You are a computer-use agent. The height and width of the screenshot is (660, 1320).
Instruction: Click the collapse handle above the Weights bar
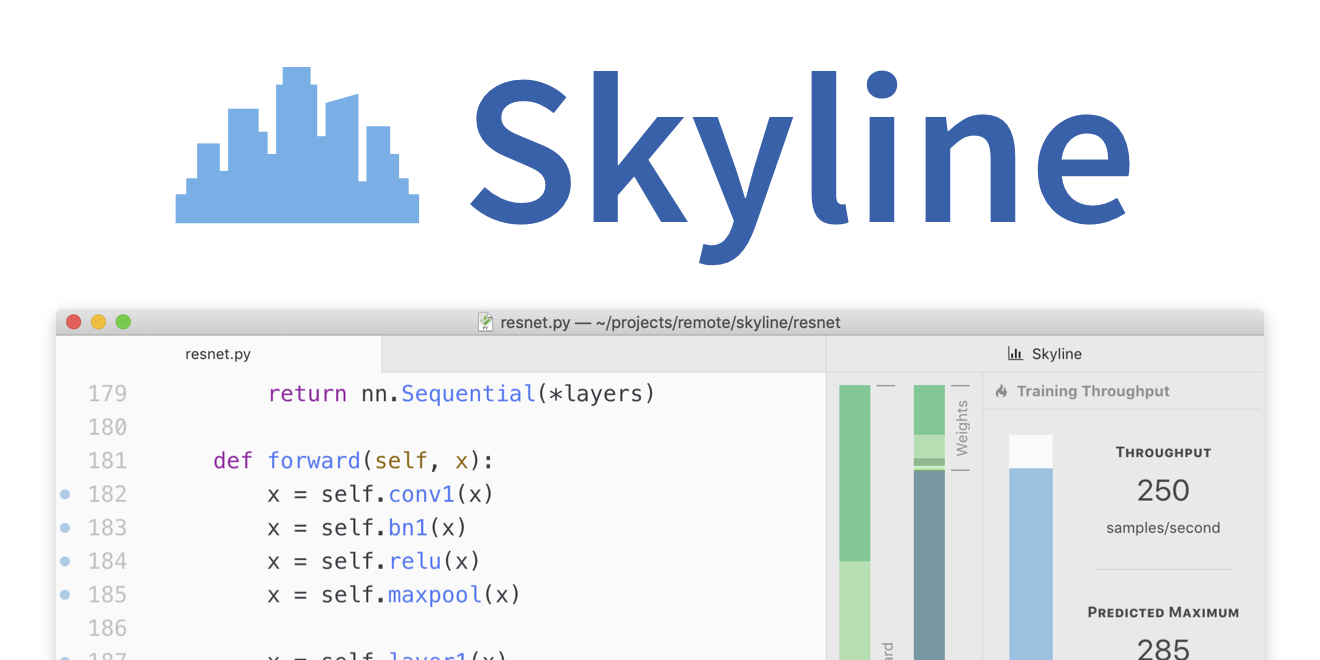pyautogui.click(x=962, y=385)
